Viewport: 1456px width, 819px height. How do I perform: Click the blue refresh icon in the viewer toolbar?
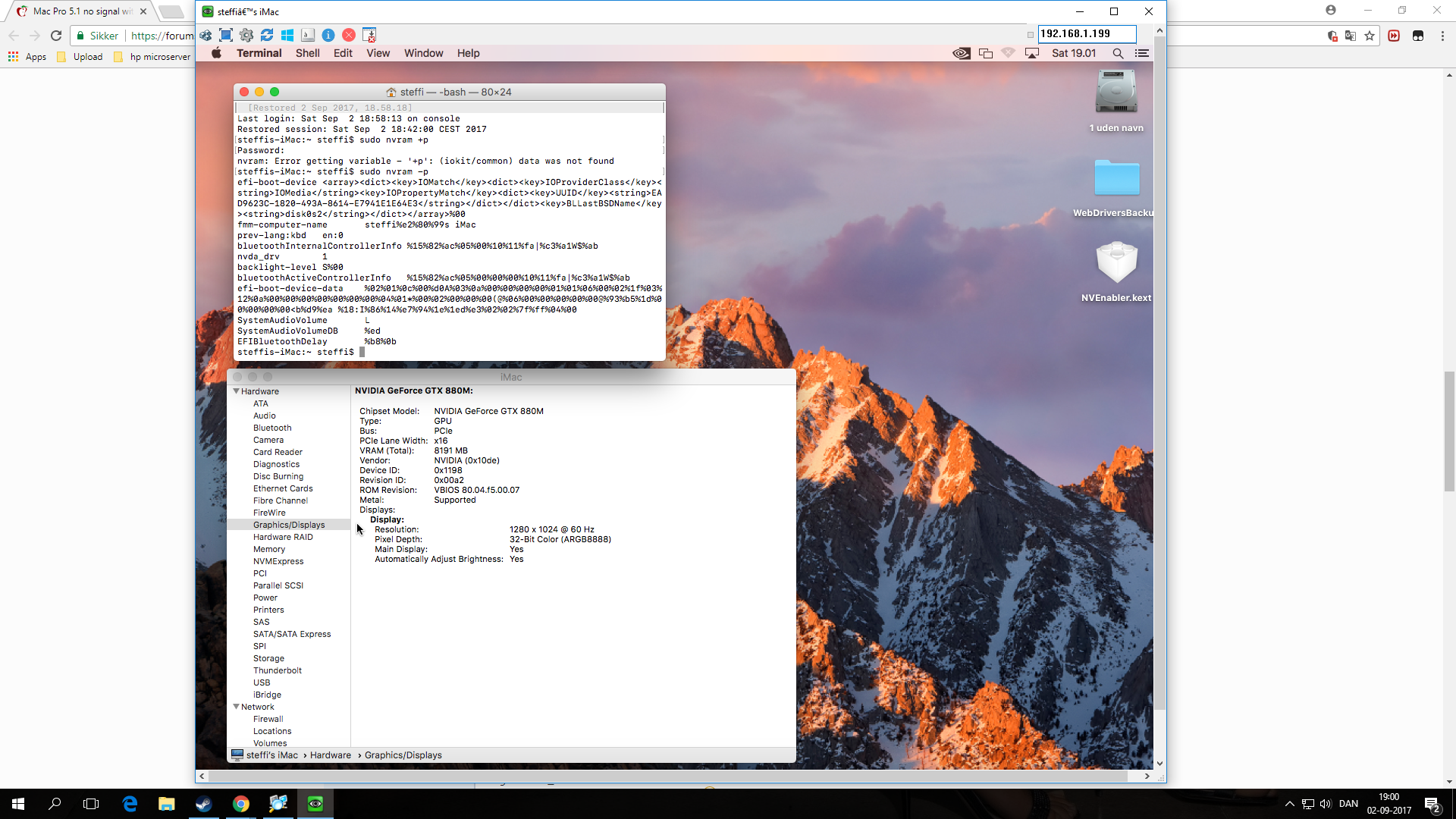(267, 35)
